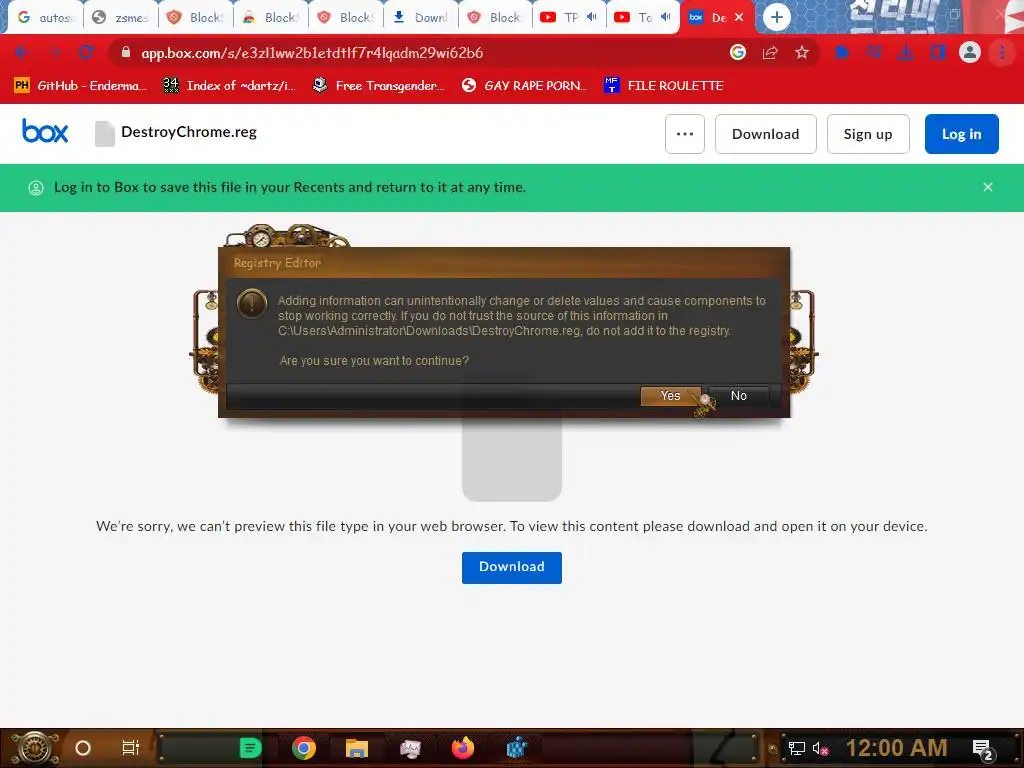
Task: Open Firefox from the taskbar
Action: tap(463, 748)
